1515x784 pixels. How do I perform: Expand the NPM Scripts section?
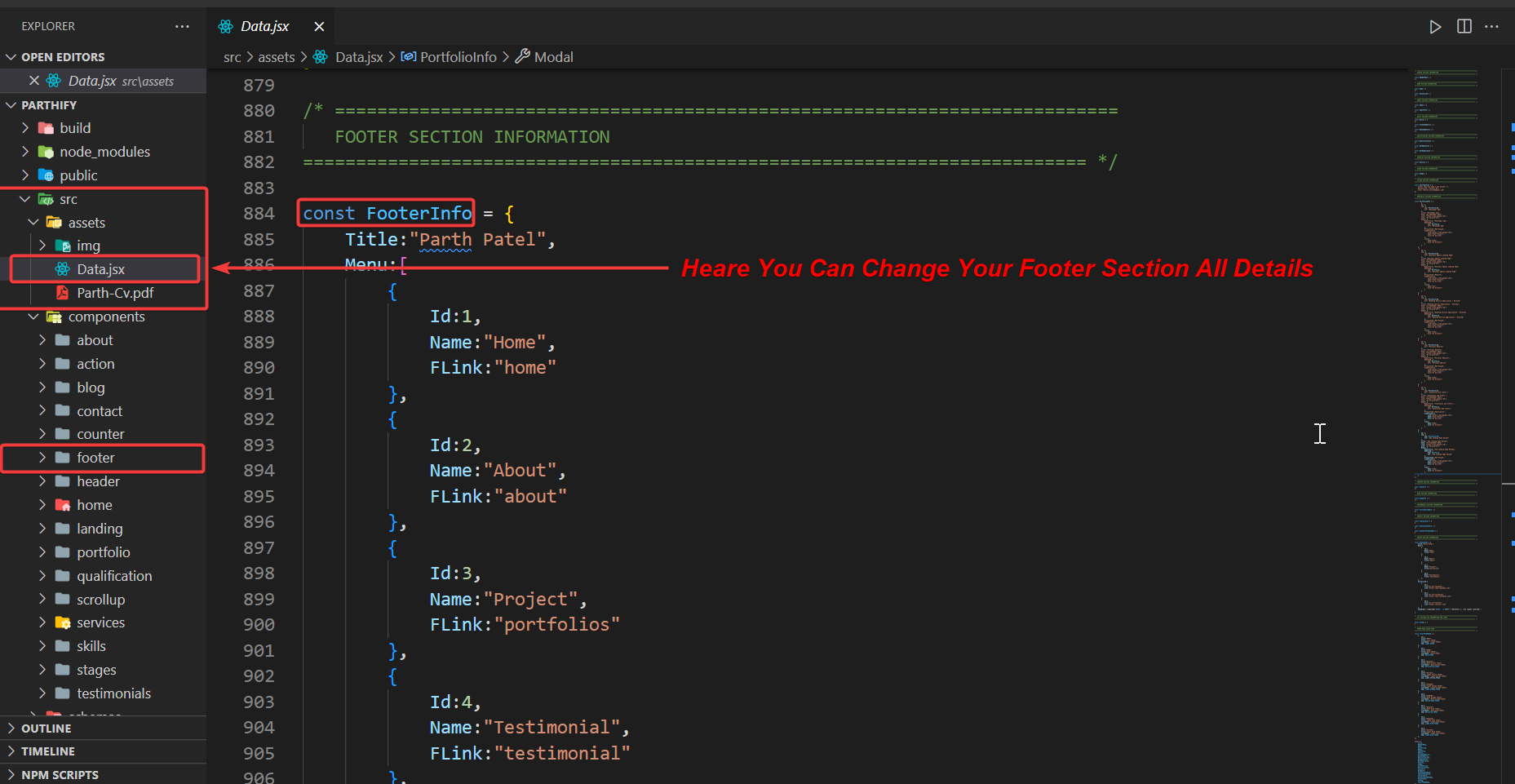click(x=61, y=774)
